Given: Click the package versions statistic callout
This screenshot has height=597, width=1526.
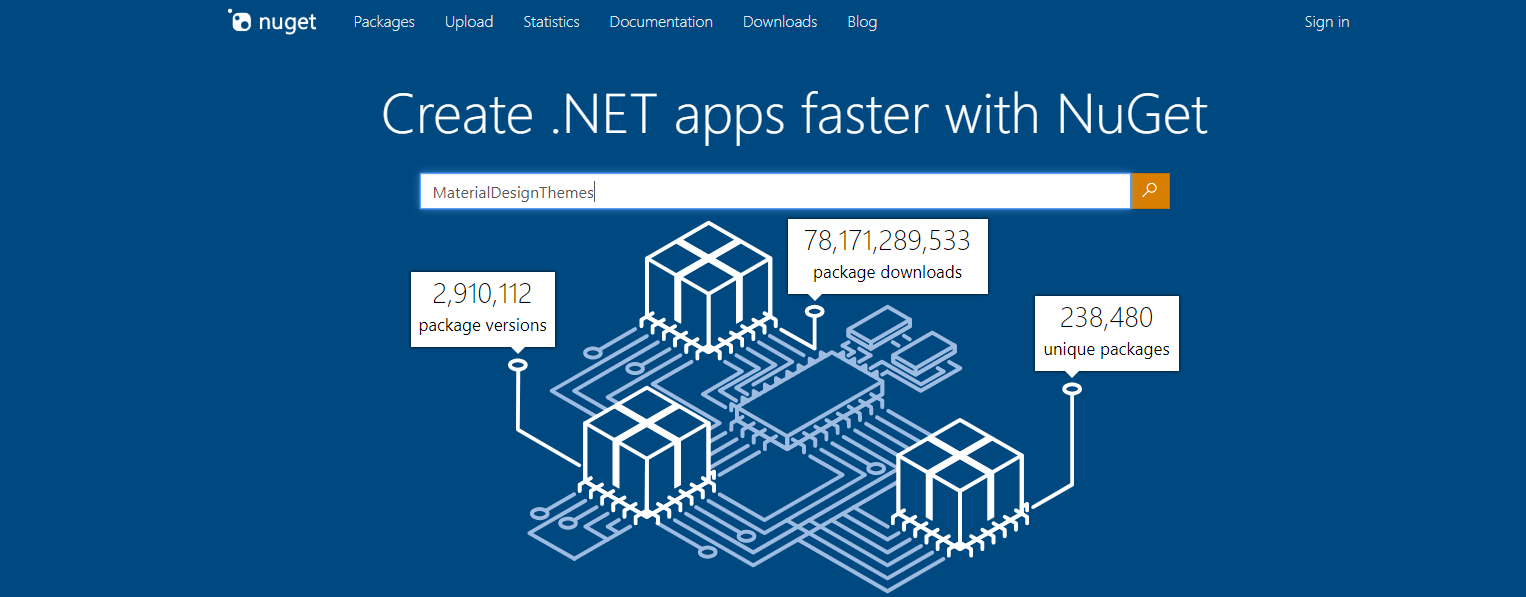Looking at the screenshot, I should click(483, 309).
